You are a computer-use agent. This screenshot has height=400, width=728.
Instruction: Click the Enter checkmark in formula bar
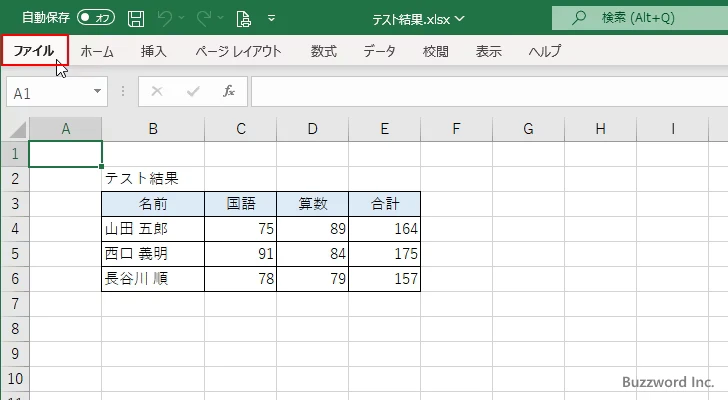tap(193, 91)
